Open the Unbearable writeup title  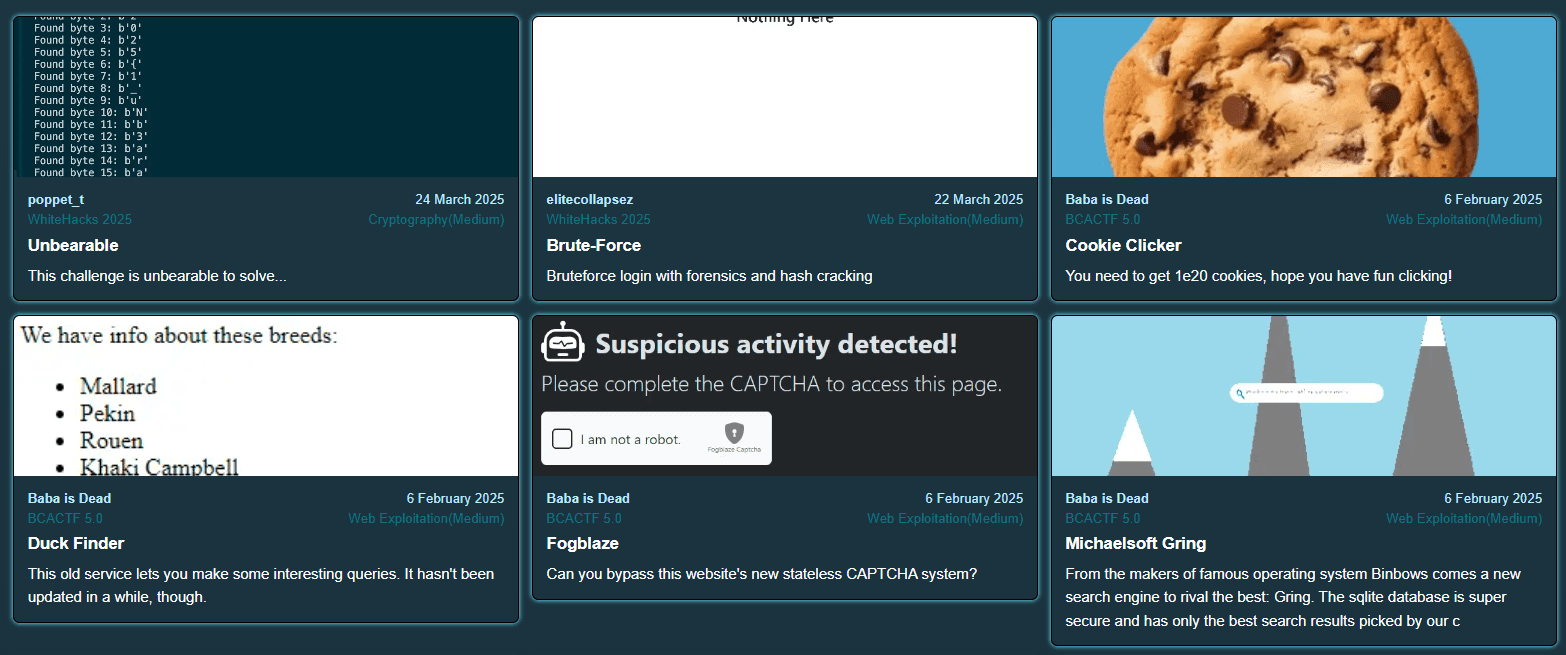[x=73, y=245]
